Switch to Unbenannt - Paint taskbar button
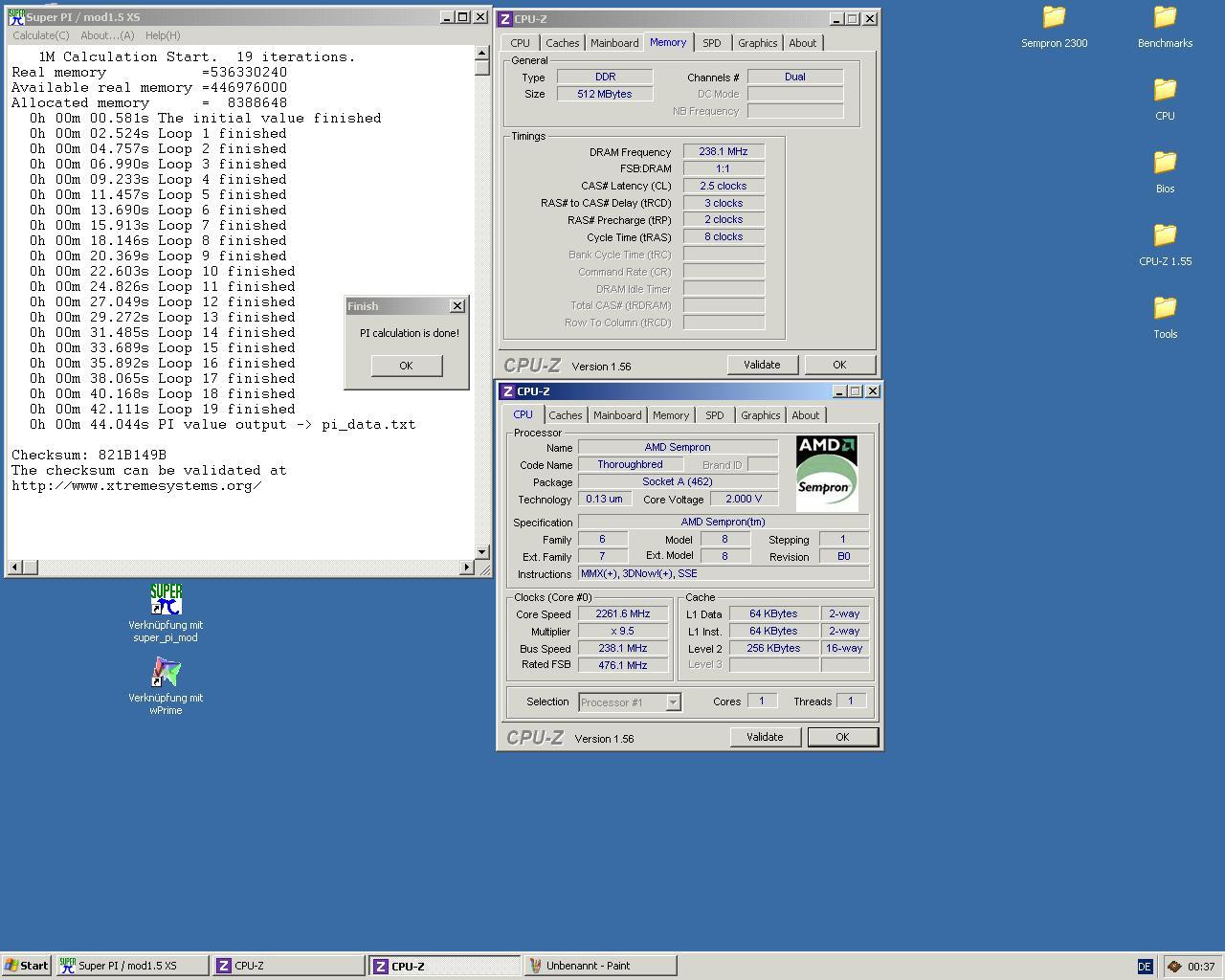Screen dimensions: 1225x980 (x=600, y=966)
